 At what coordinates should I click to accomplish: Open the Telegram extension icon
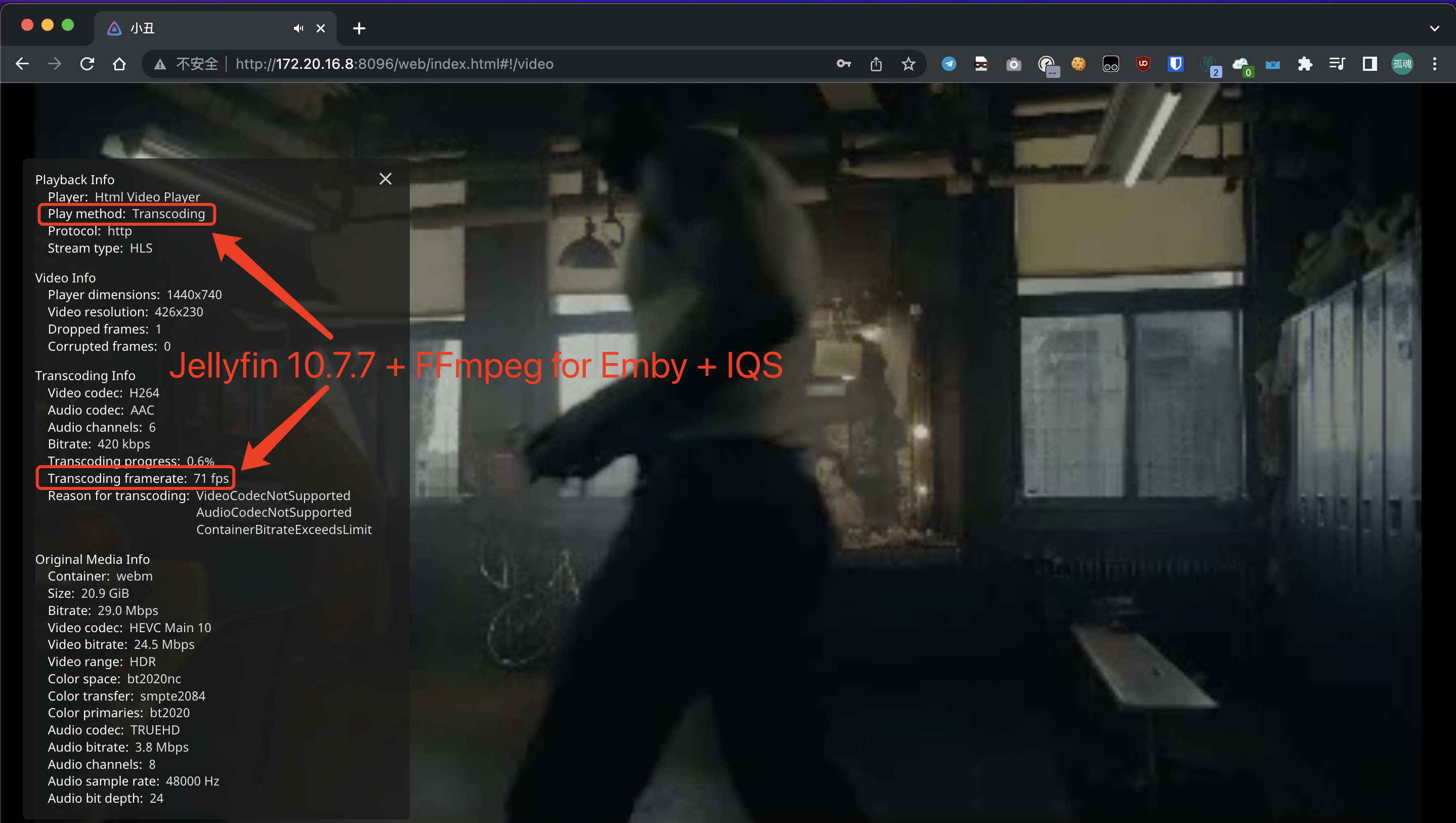[x=949, y=63]
